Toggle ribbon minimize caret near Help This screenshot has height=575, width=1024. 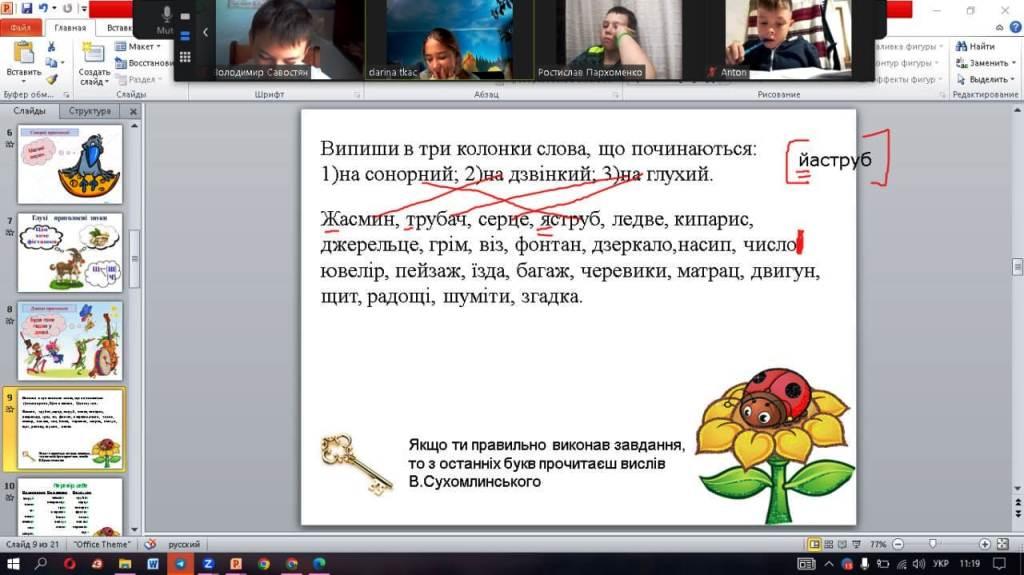click(1001, 28)
